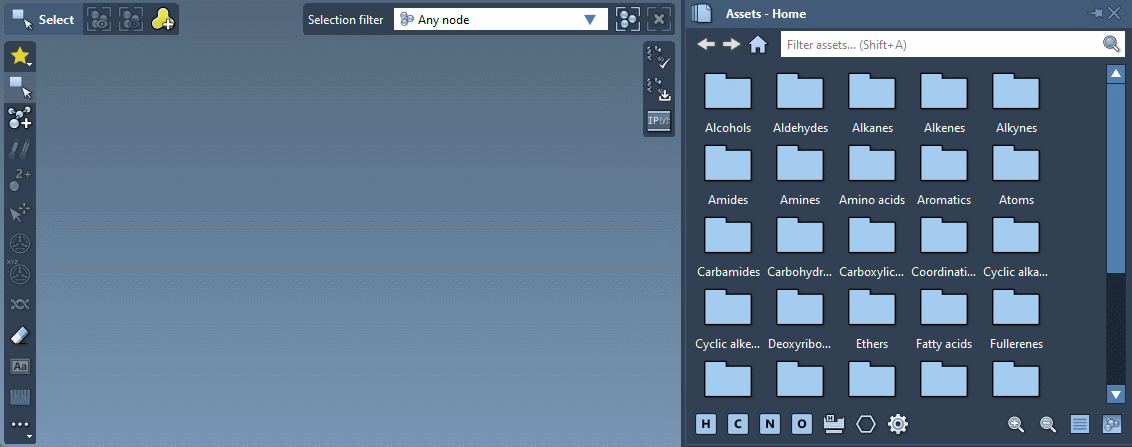Expand the yellow star favorites menu
1132x447 pixels.
[x=20, y=57]
